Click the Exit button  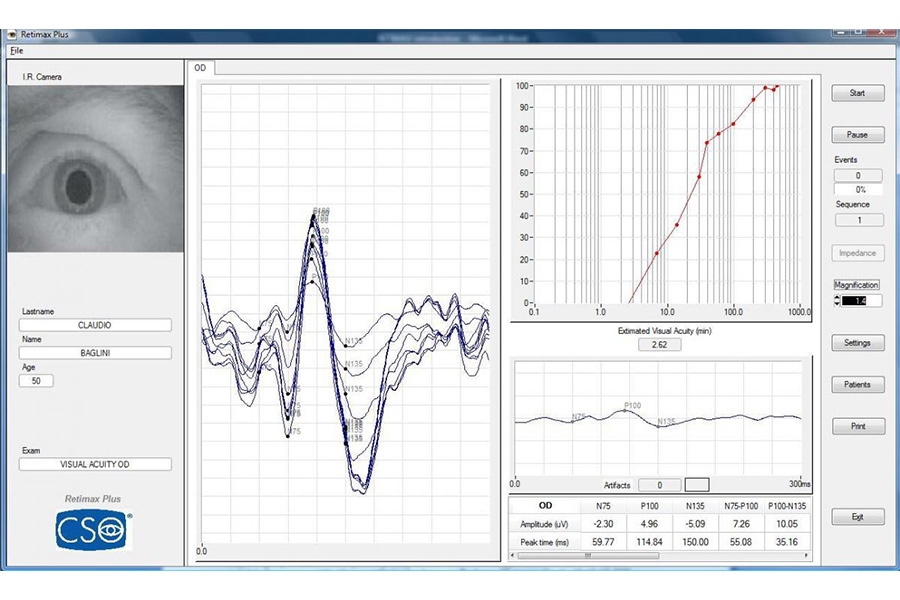coord(858,517)
